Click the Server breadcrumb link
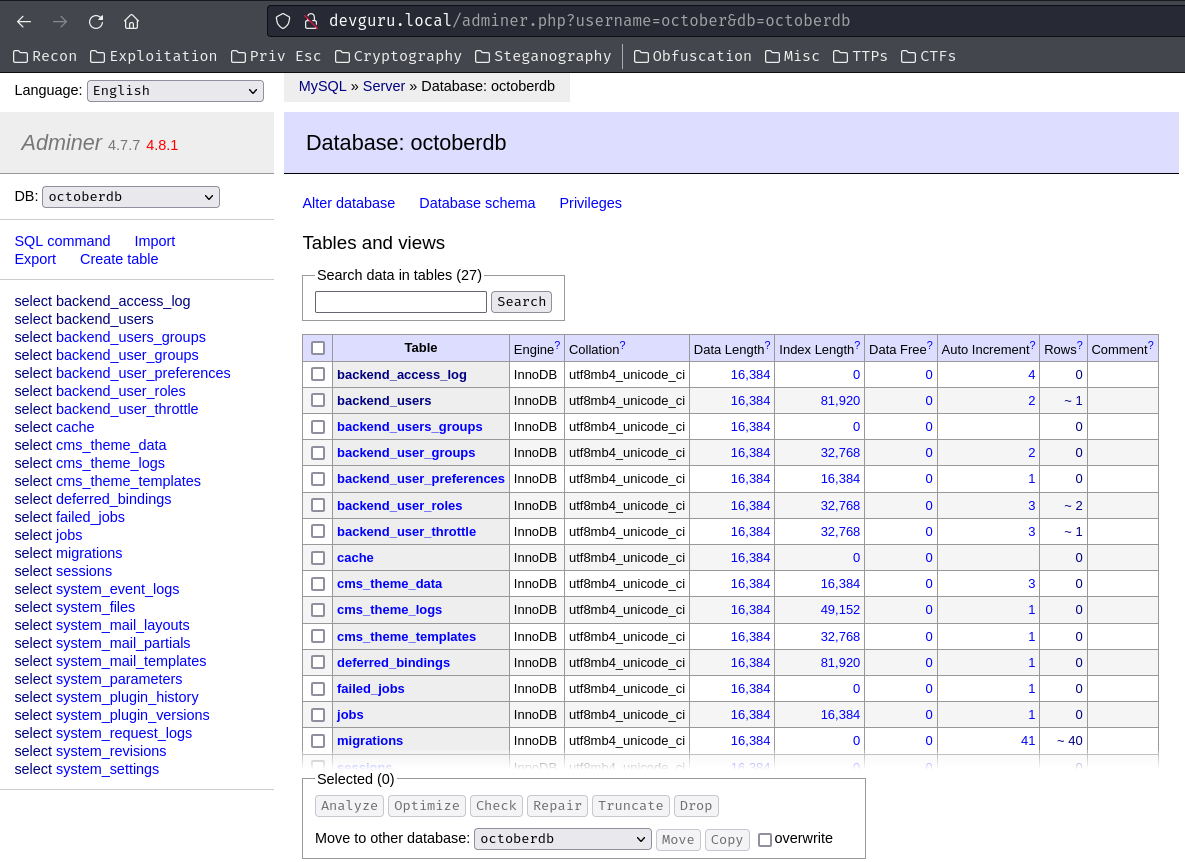 coord(384,86)
